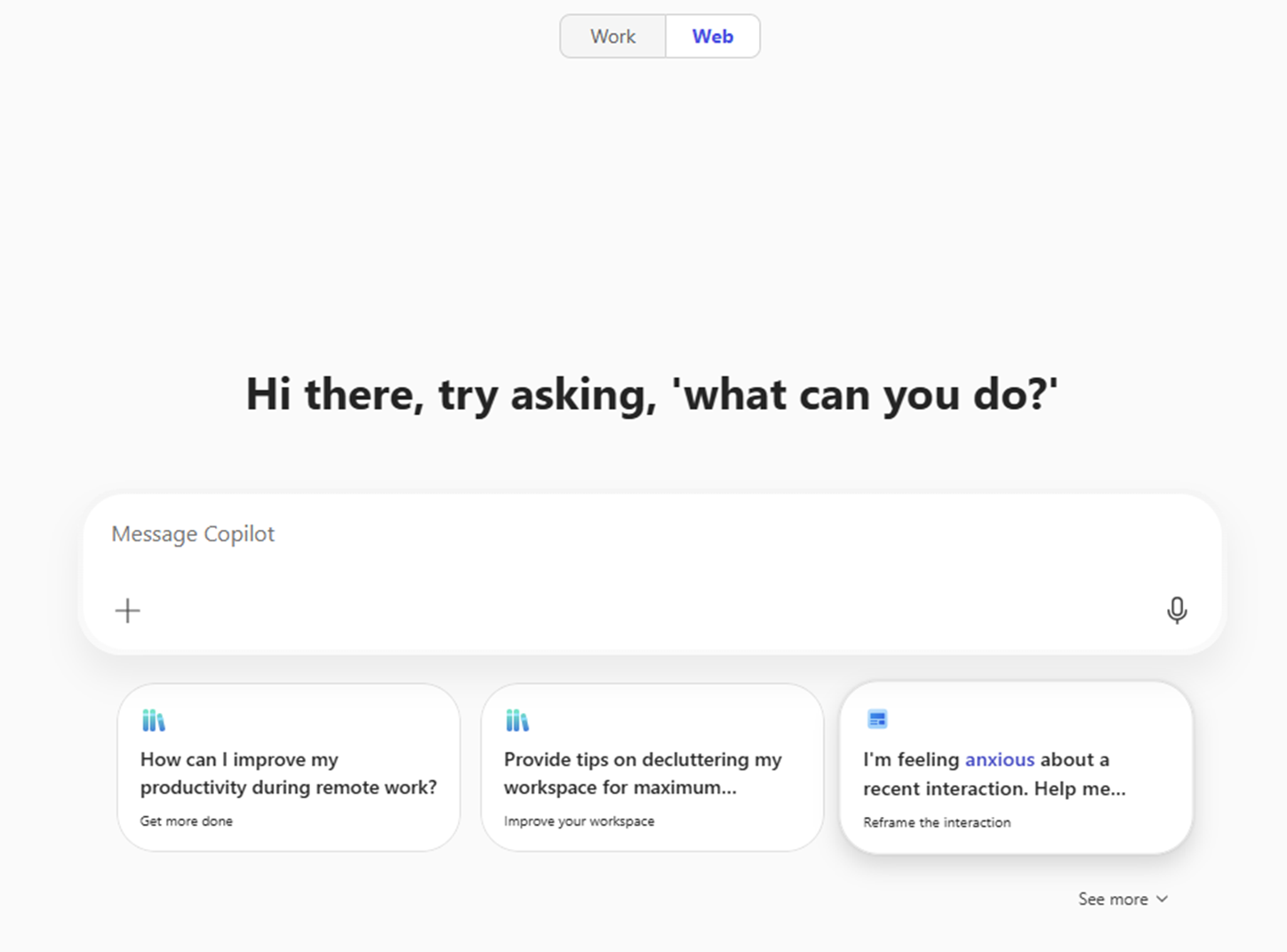Click the 'Get more done' caption
Viewport: 1287px width, 952px height.
[187, 821]
